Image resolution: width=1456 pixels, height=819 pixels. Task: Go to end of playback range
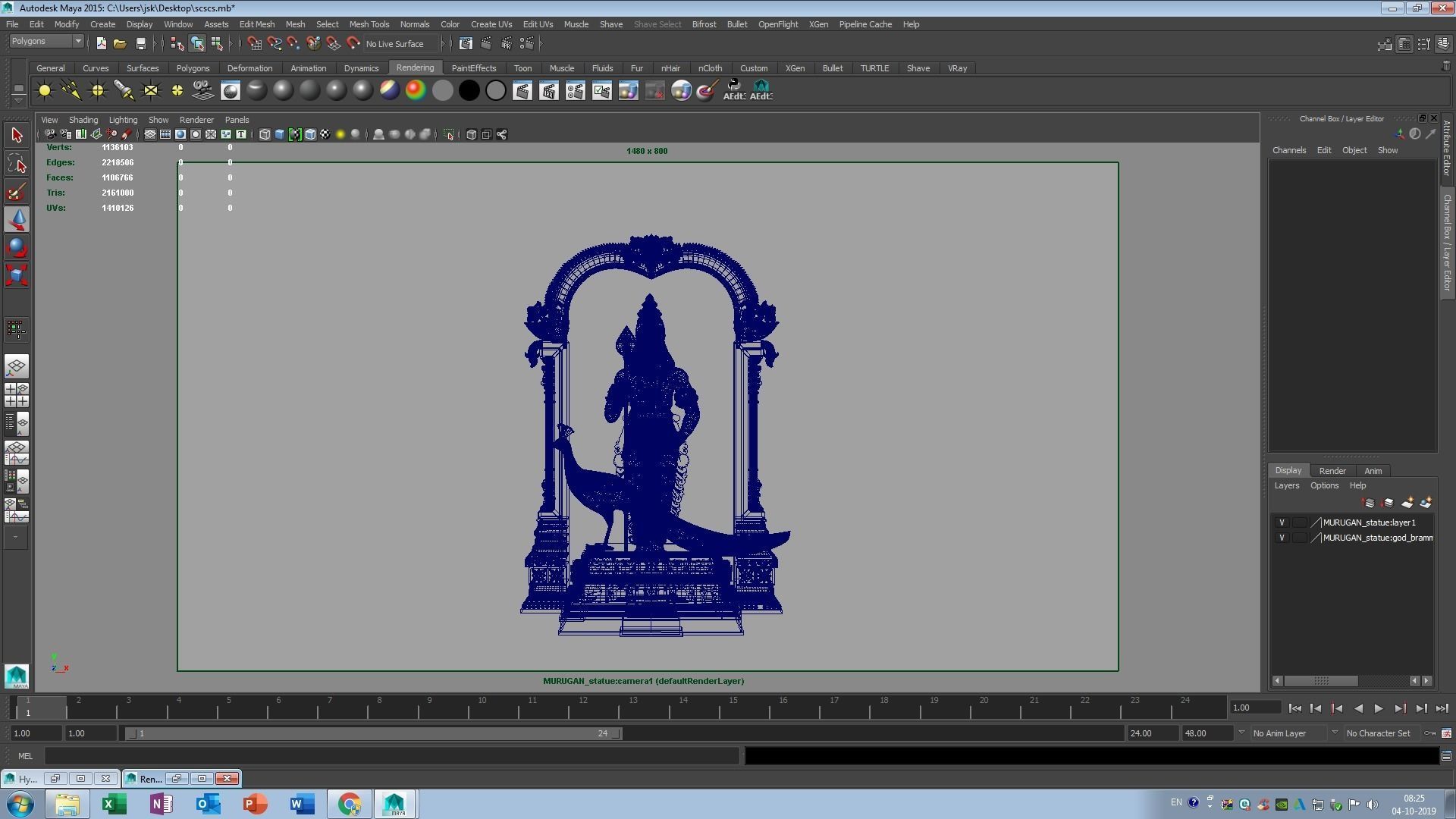[x=1442, y=708]
